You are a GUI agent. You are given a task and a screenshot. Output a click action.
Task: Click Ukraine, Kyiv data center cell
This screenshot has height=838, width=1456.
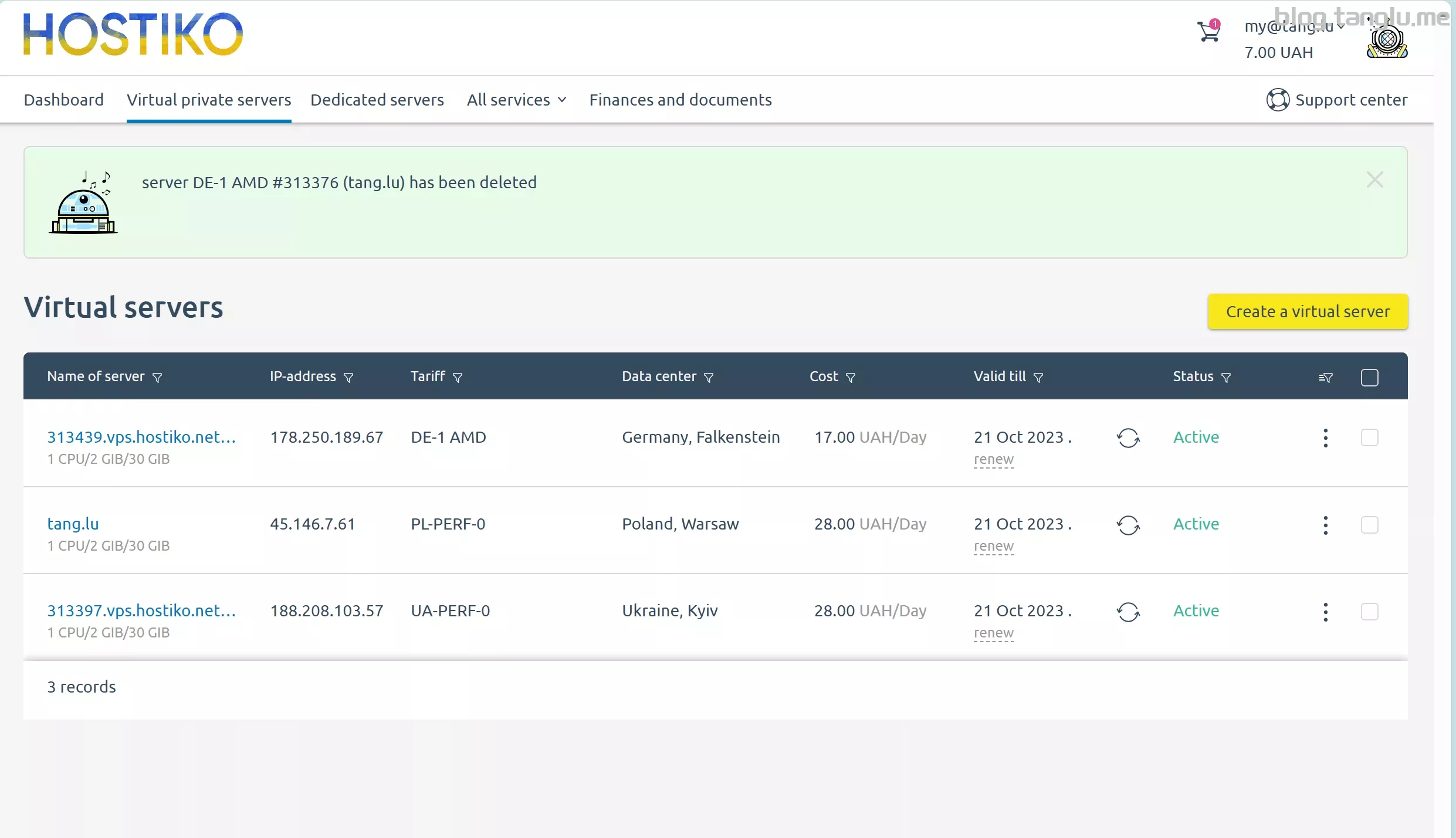pos(670,610)
